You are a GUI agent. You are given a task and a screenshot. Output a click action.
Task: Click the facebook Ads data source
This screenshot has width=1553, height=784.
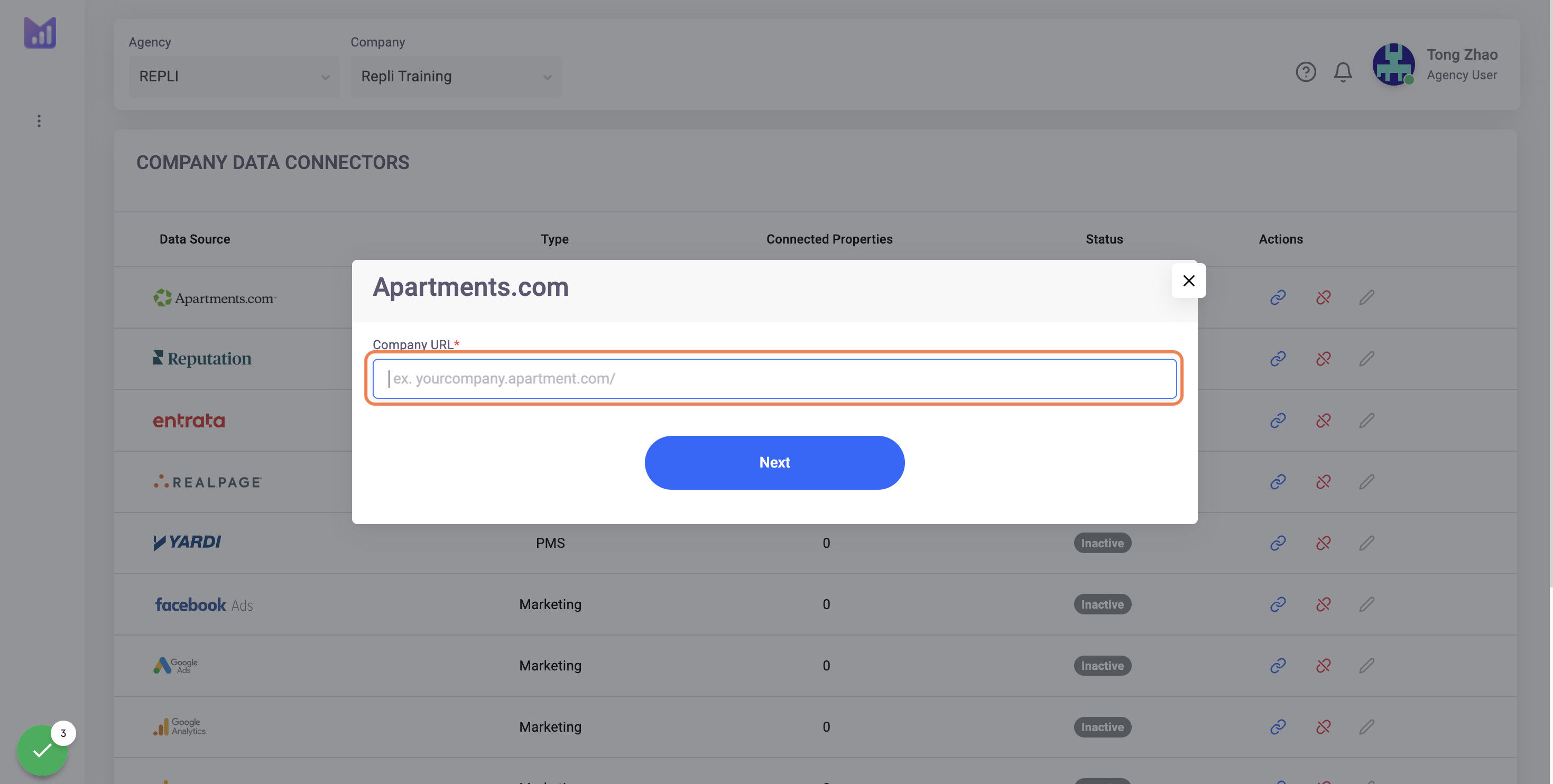pyautogui.click(x=204, y=604)
